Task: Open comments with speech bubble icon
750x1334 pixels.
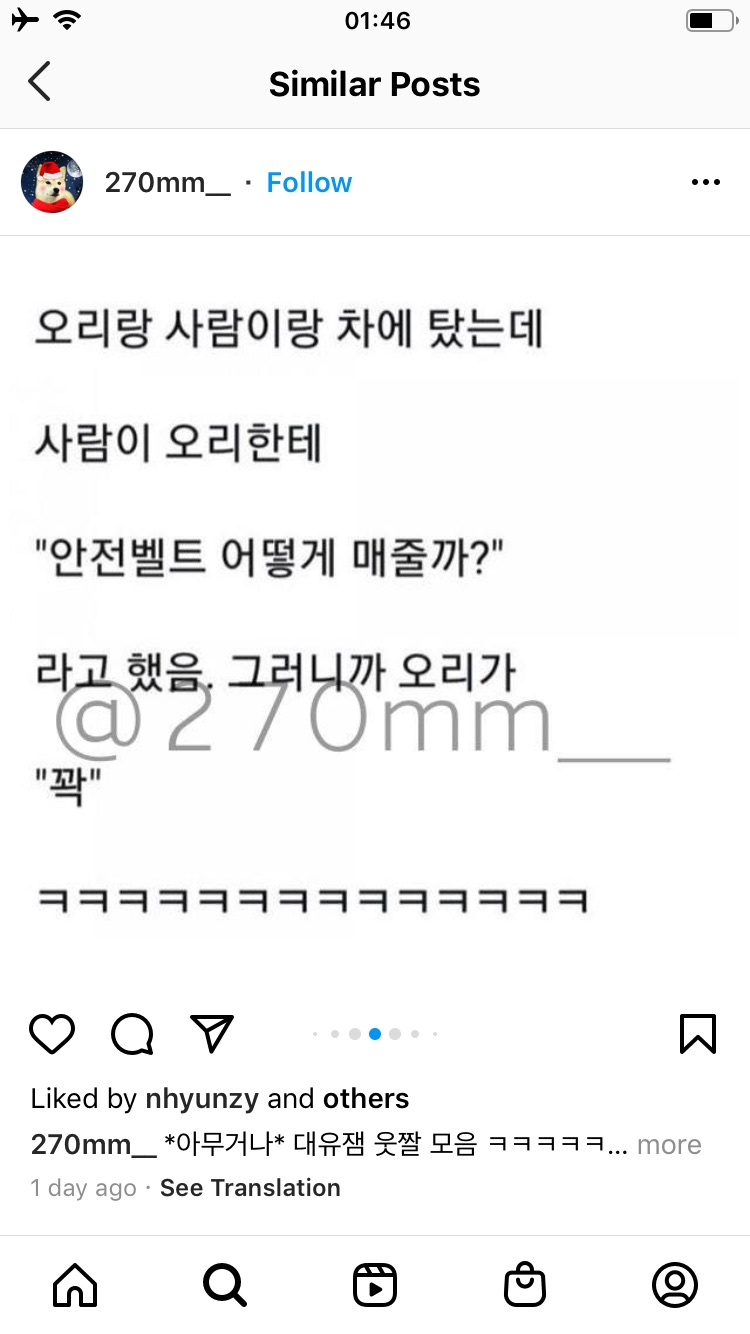Action: [132, 1034]
